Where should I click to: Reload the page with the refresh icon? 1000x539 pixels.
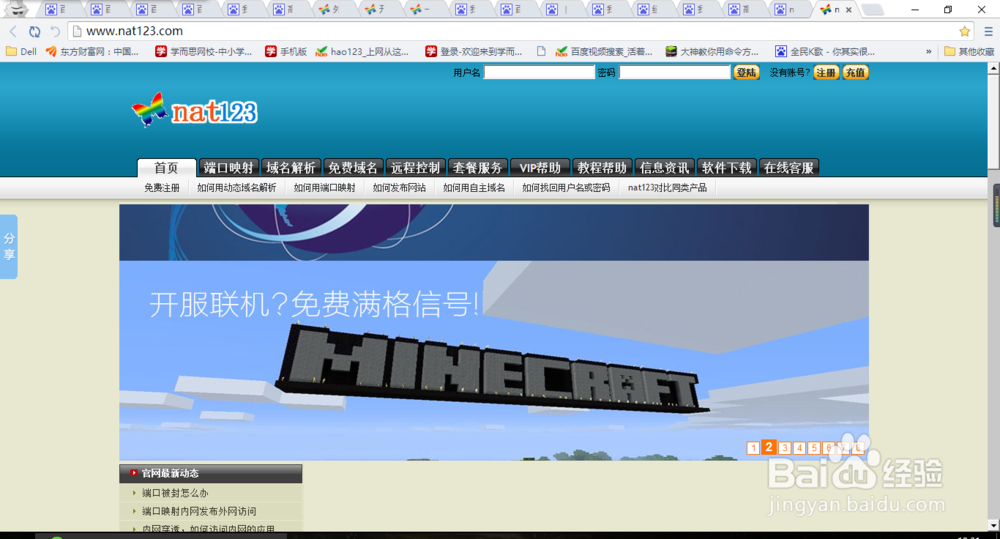pyautogui.click(x=34, y=31)
